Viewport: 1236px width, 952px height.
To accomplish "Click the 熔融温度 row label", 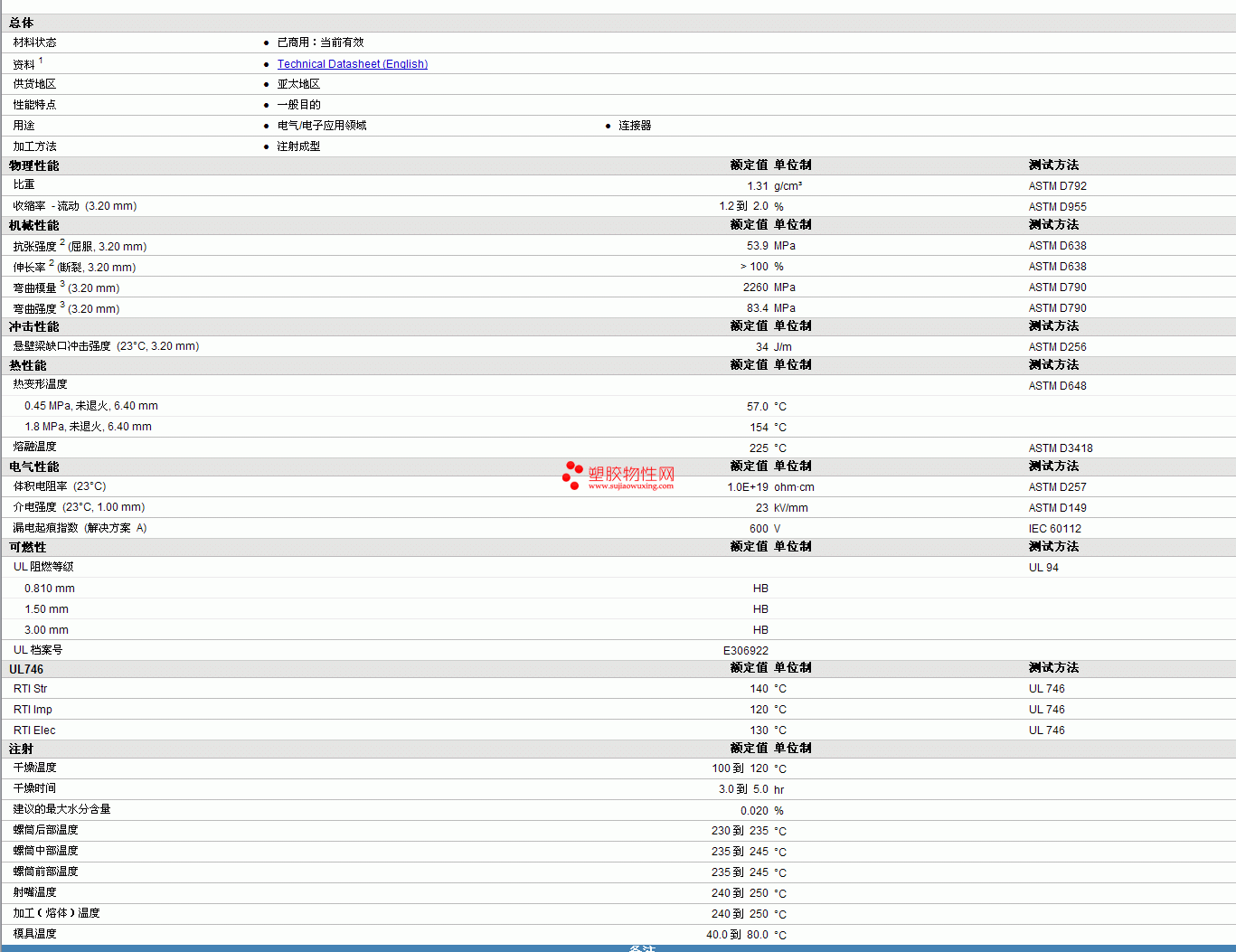I will point(35,447).
